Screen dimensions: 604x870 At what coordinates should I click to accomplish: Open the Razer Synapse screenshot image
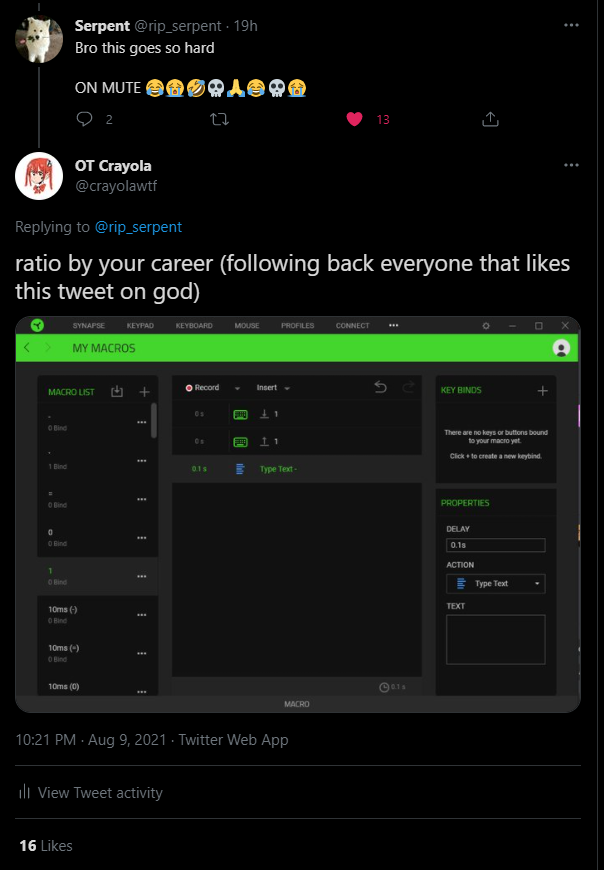[298, 514]
